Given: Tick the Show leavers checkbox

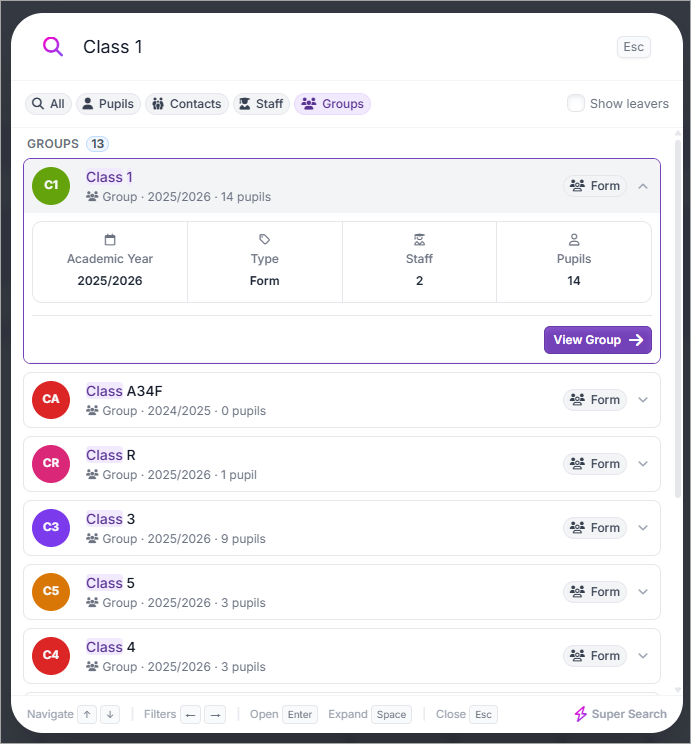Looking at the screenshot, I should [x=576, y=103].
